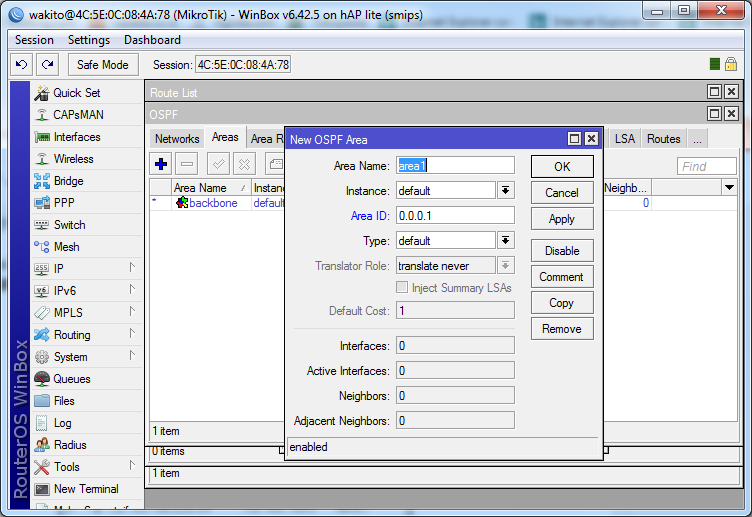
Task: Click the Apply button
Action: coord(562,219)
